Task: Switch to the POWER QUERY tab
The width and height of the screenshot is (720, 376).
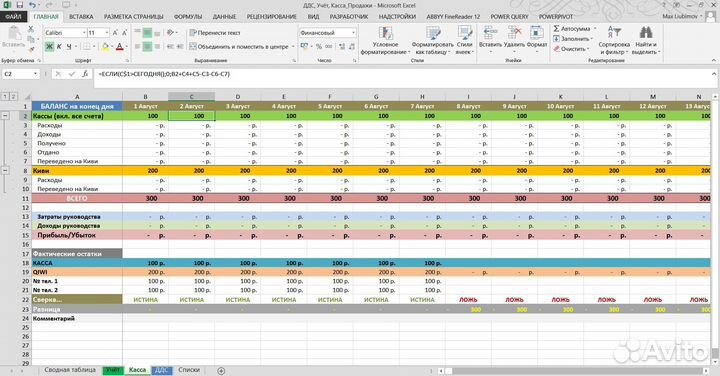Action: [509, 17]
